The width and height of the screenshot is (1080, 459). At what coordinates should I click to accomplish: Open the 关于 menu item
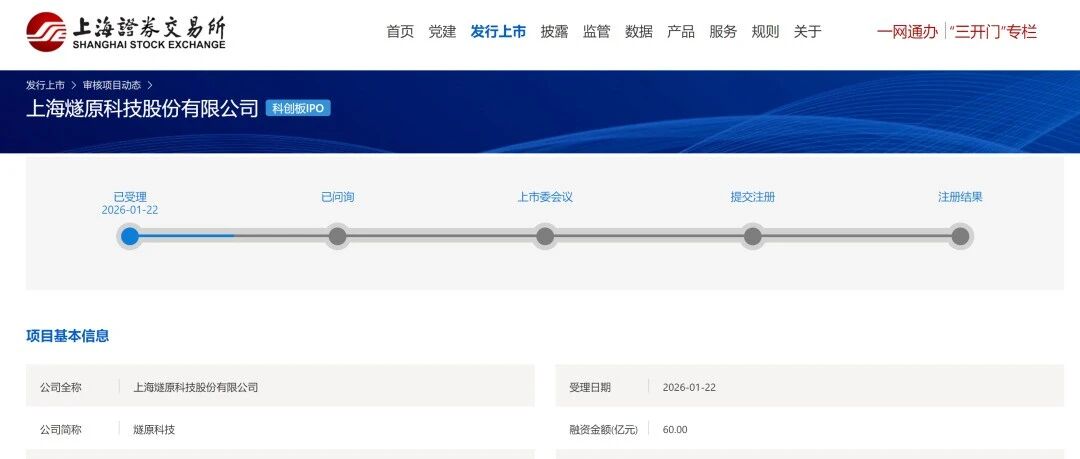coord(808,32)
